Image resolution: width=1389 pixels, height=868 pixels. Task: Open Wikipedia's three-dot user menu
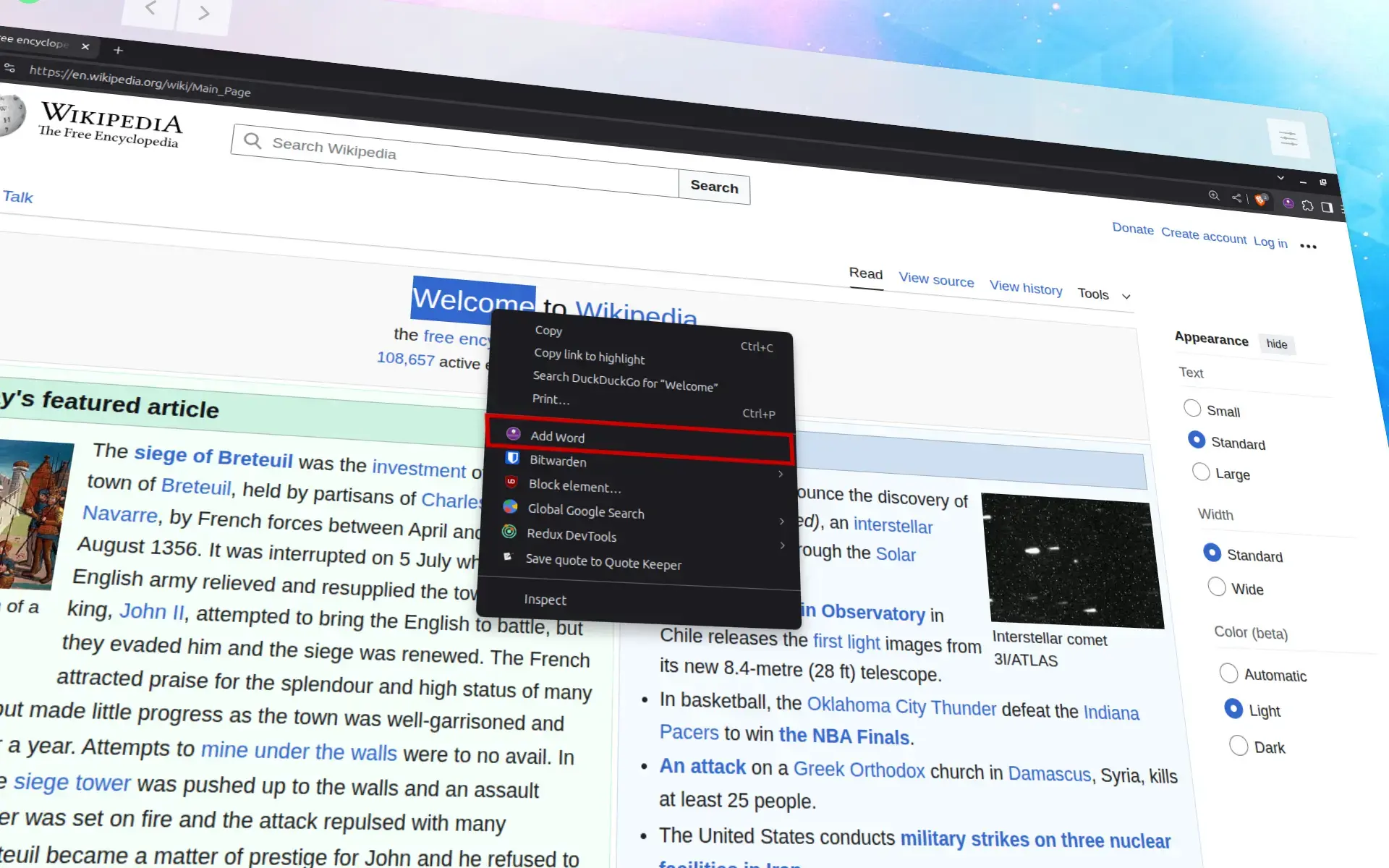(1308, 247)
